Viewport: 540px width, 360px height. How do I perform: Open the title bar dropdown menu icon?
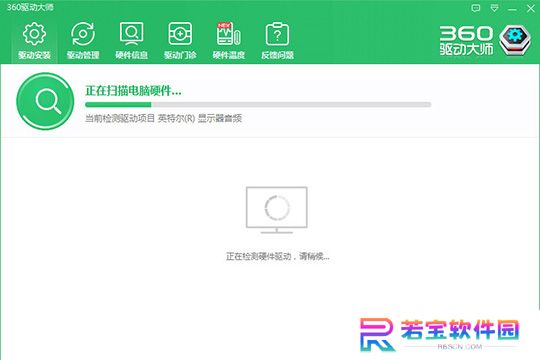pyautogui.click(x=494, y=8)
